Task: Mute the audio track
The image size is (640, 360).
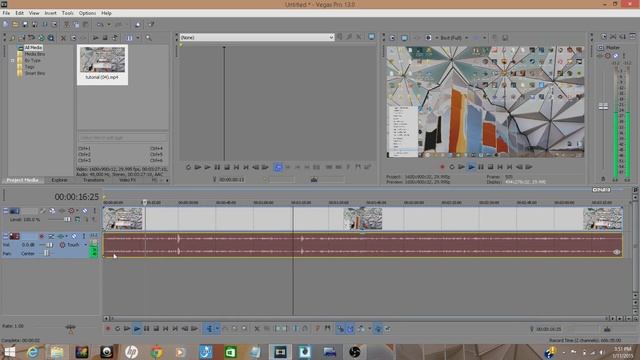Action: [74, 236]
